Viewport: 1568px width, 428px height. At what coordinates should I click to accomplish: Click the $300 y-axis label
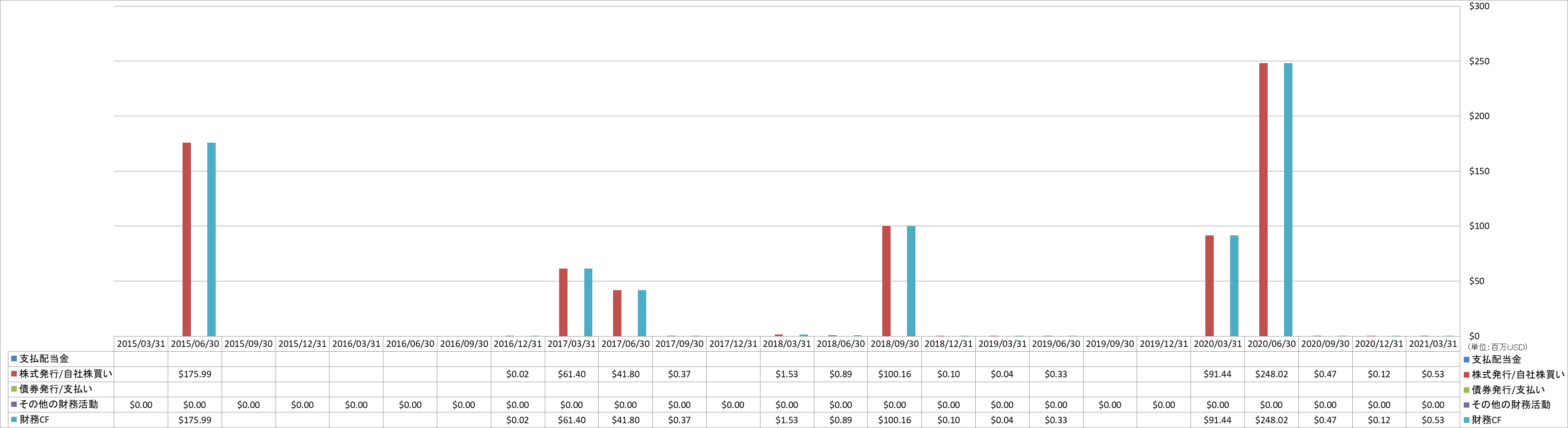(1479, 6)
